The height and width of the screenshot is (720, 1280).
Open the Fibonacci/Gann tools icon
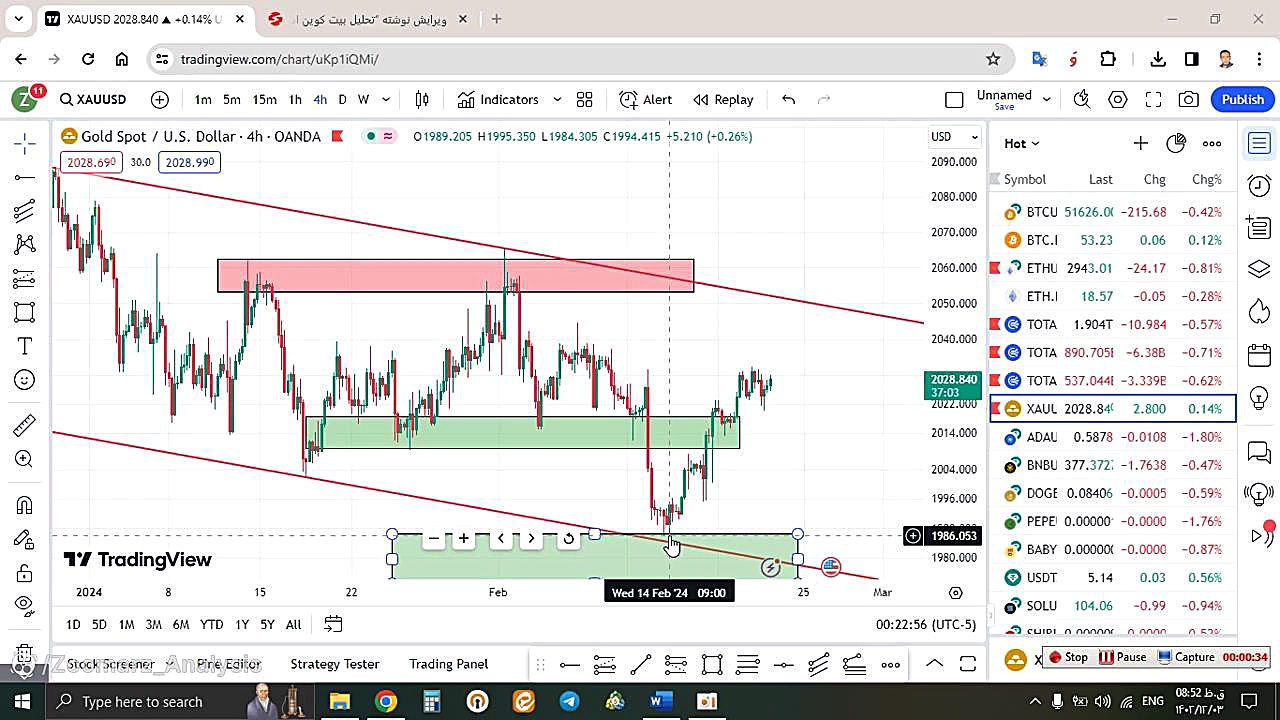(24, 211)
